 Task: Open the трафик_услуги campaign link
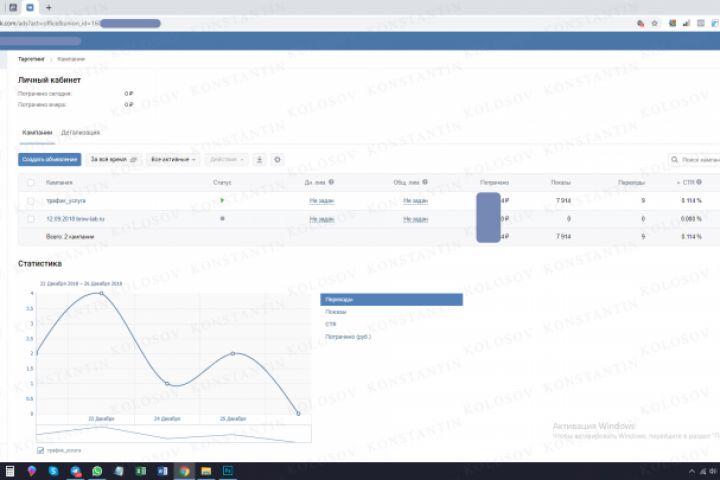point(66,201)
